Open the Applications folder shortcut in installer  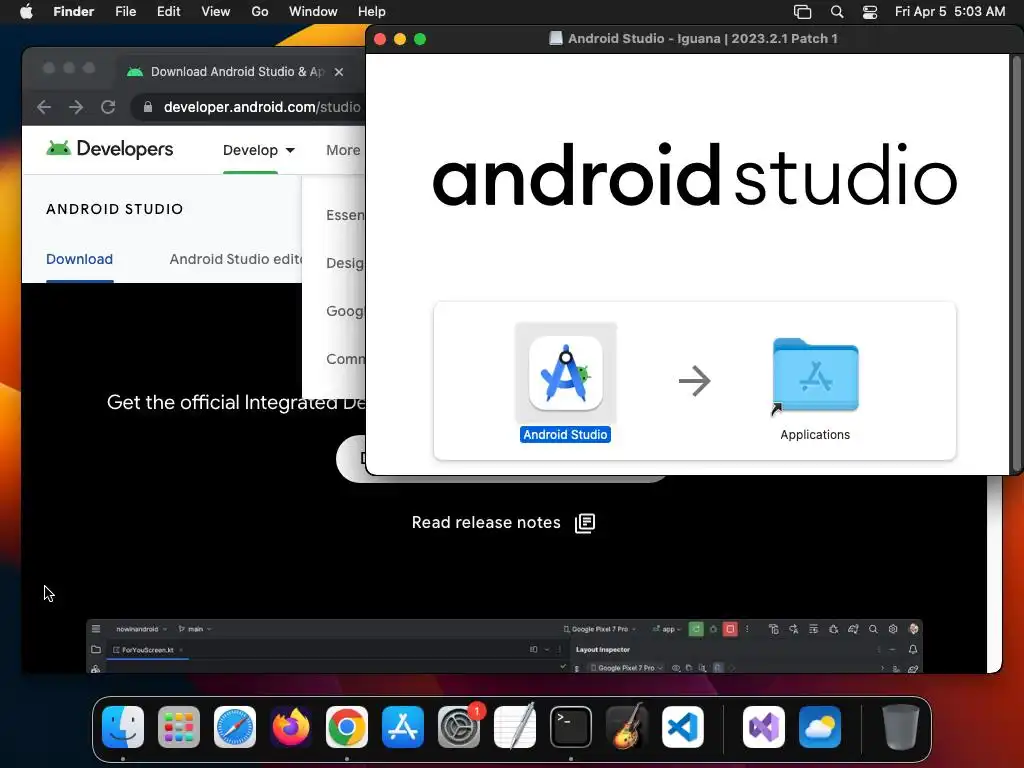(815, 376)
